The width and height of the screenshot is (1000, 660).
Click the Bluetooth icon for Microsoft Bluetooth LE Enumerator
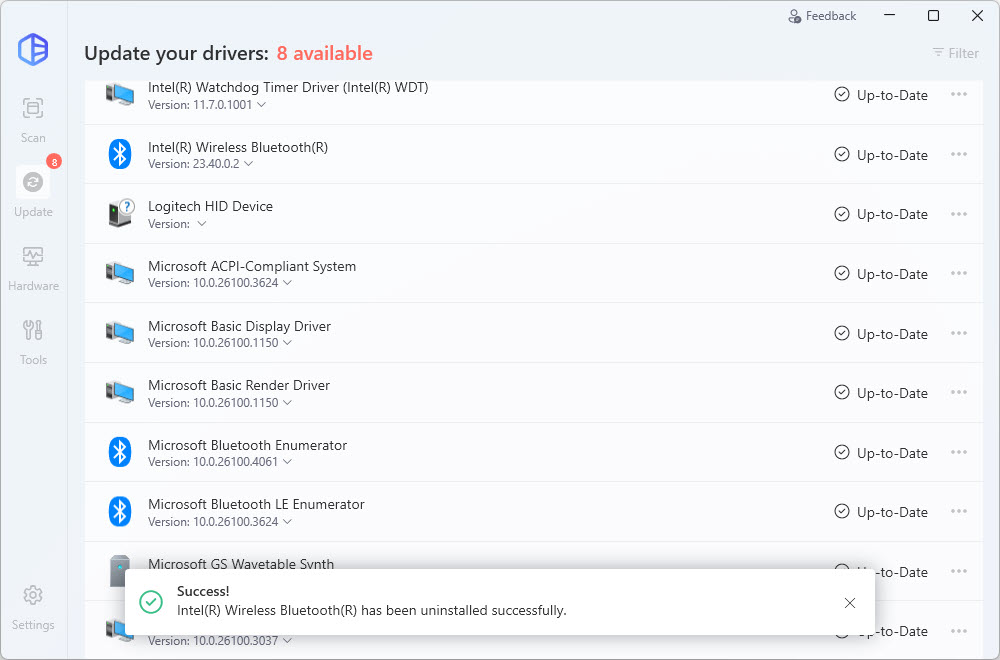point(120,512)
